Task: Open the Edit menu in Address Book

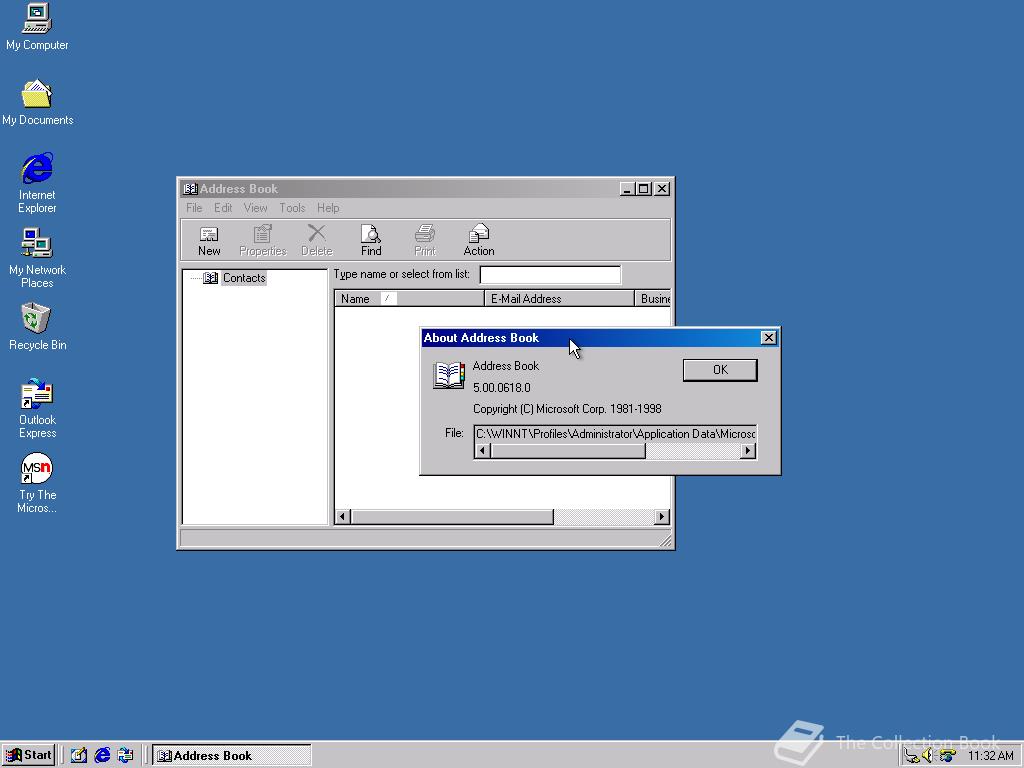Action: [223, 208]
